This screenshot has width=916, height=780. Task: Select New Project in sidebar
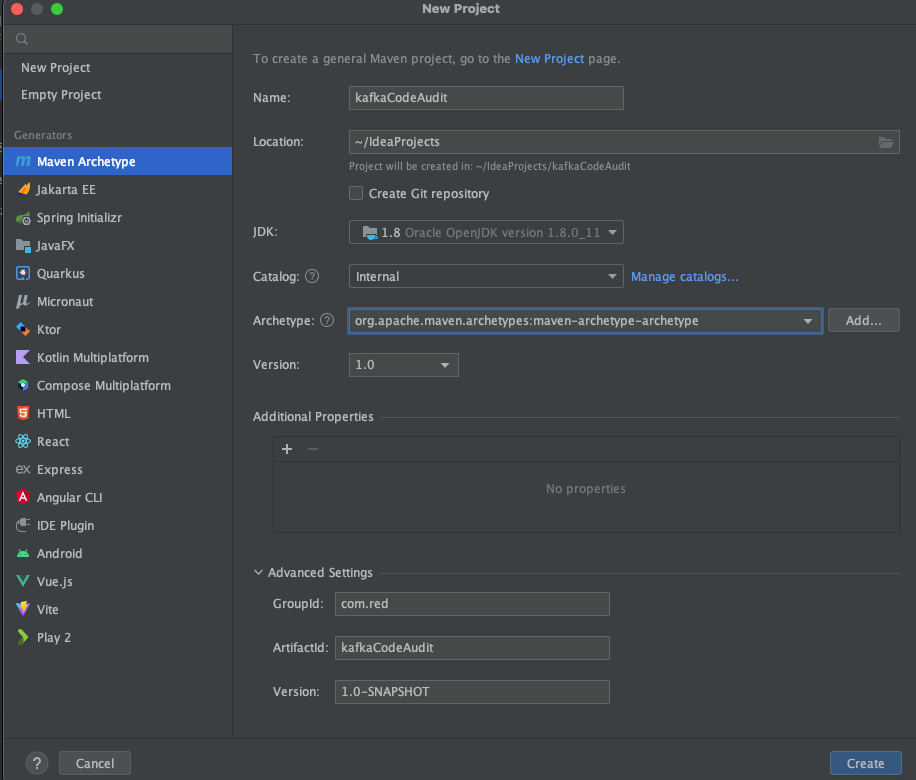pyautogui.click(x=55, y=68)
